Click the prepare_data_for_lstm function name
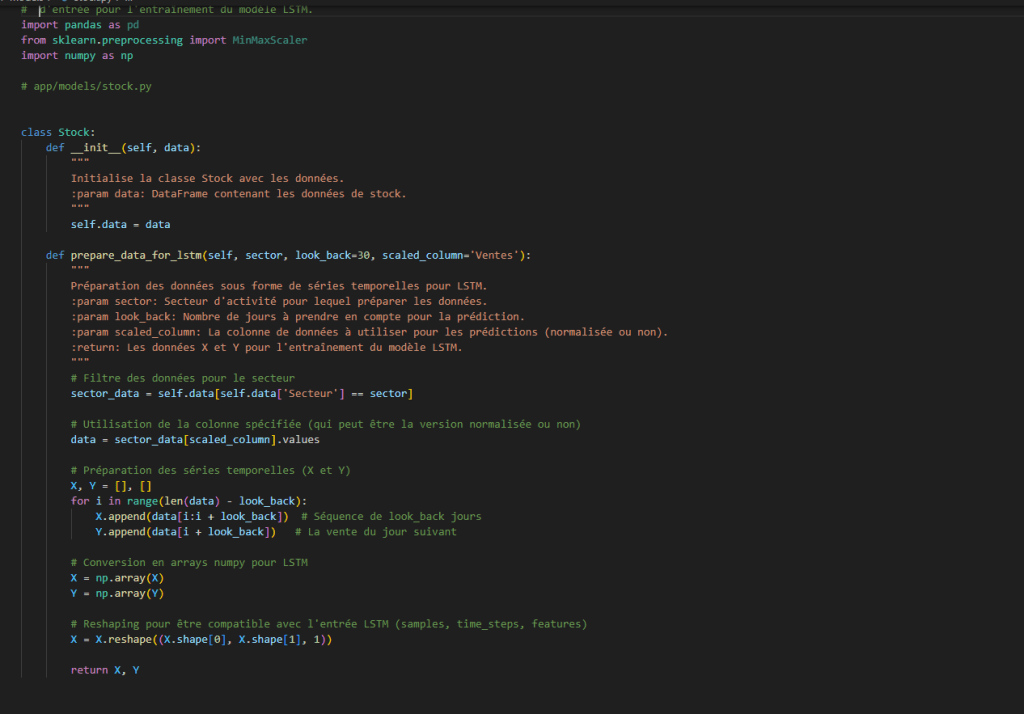The width and height of the screenshot is (1024, 714). pyautogui.click(x=137, y=255)
